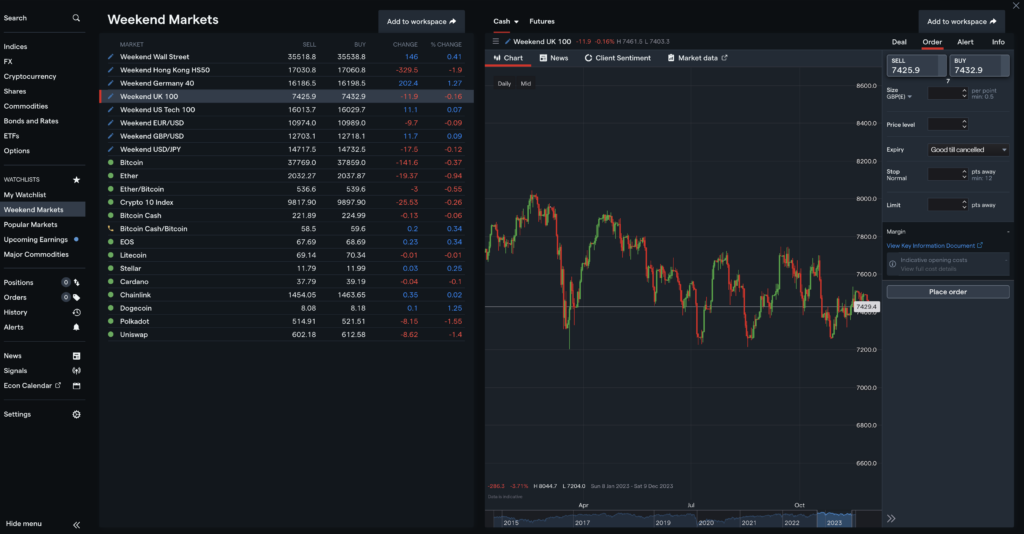Screen dimensions: 1024x534
Task: Open the chart hamburger menu icon
Action: pos(495,41)
